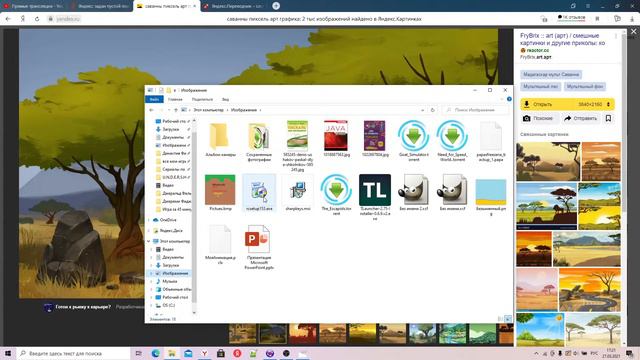Open recent locations dropdown arrow

tap(169, 110)
